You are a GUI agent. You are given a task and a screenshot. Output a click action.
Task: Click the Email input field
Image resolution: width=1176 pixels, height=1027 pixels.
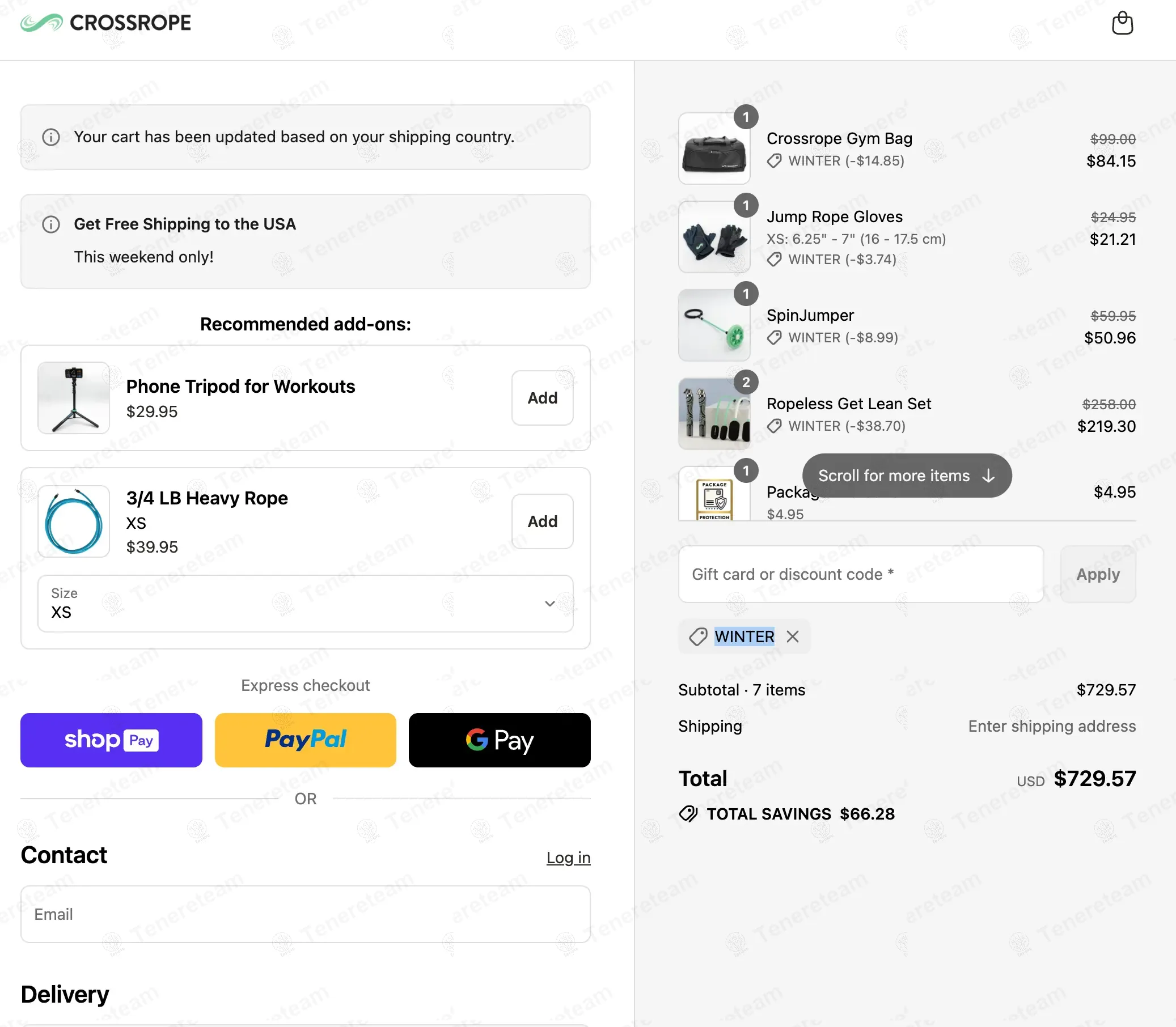click(305, 914)
